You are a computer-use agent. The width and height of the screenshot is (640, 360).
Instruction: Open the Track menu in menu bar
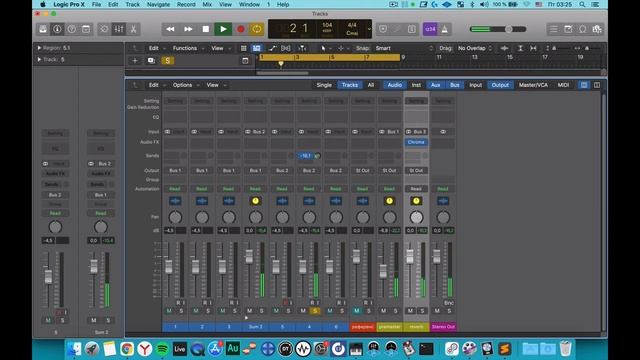point(132,4)
